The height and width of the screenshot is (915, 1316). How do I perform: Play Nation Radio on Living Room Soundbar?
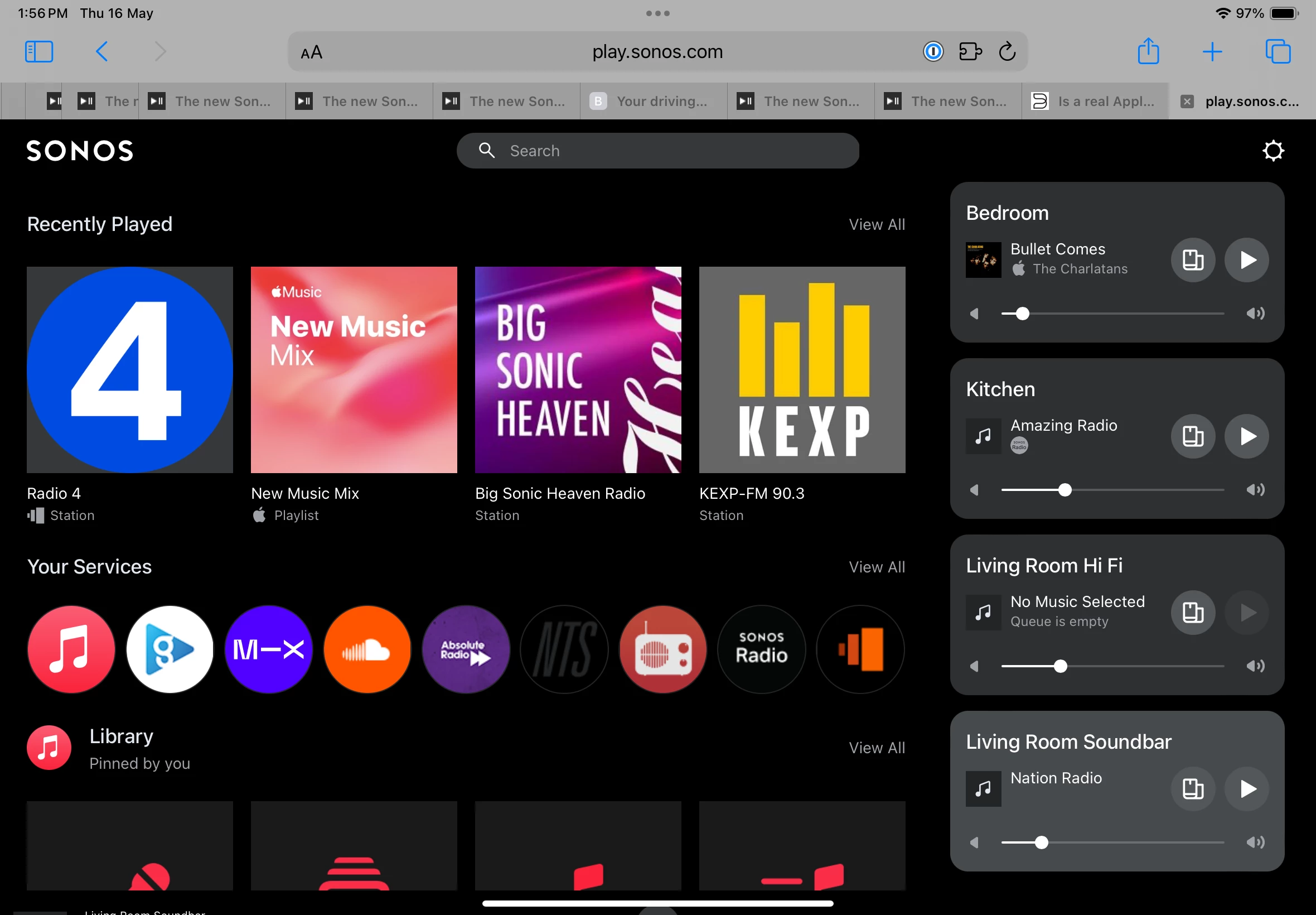tap(1247, 789)
